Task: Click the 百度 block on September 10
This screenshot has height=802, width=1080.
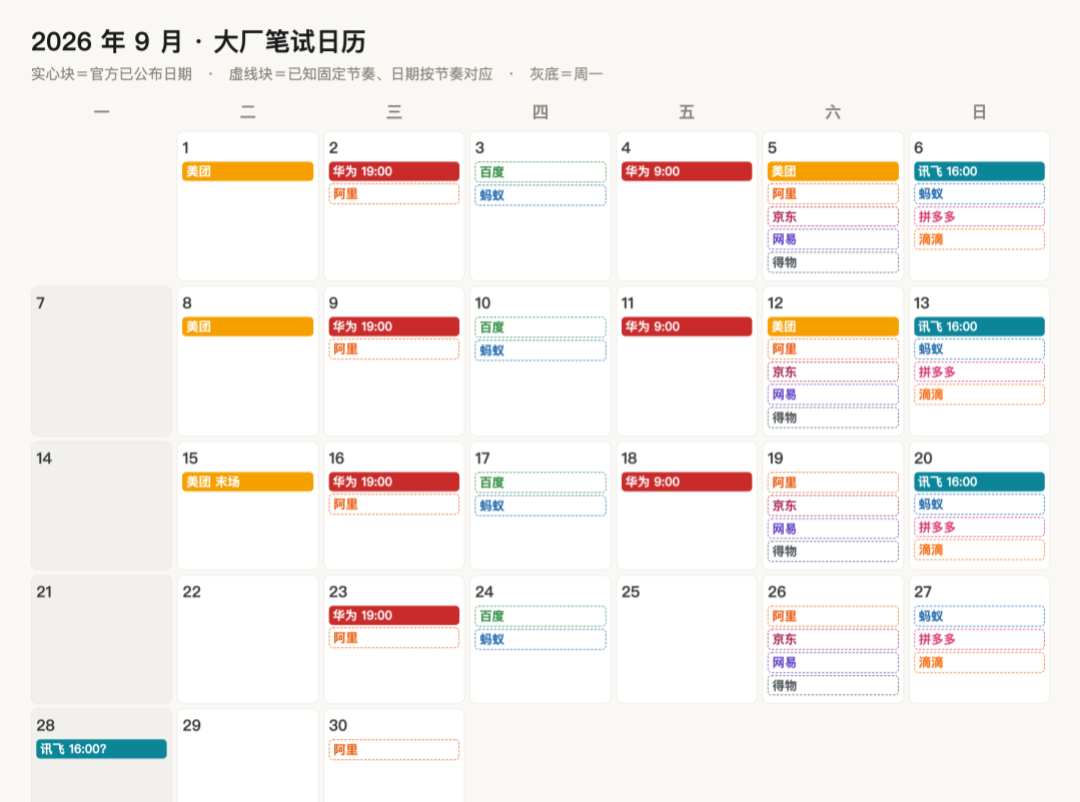Action: [x=540, y=327]
